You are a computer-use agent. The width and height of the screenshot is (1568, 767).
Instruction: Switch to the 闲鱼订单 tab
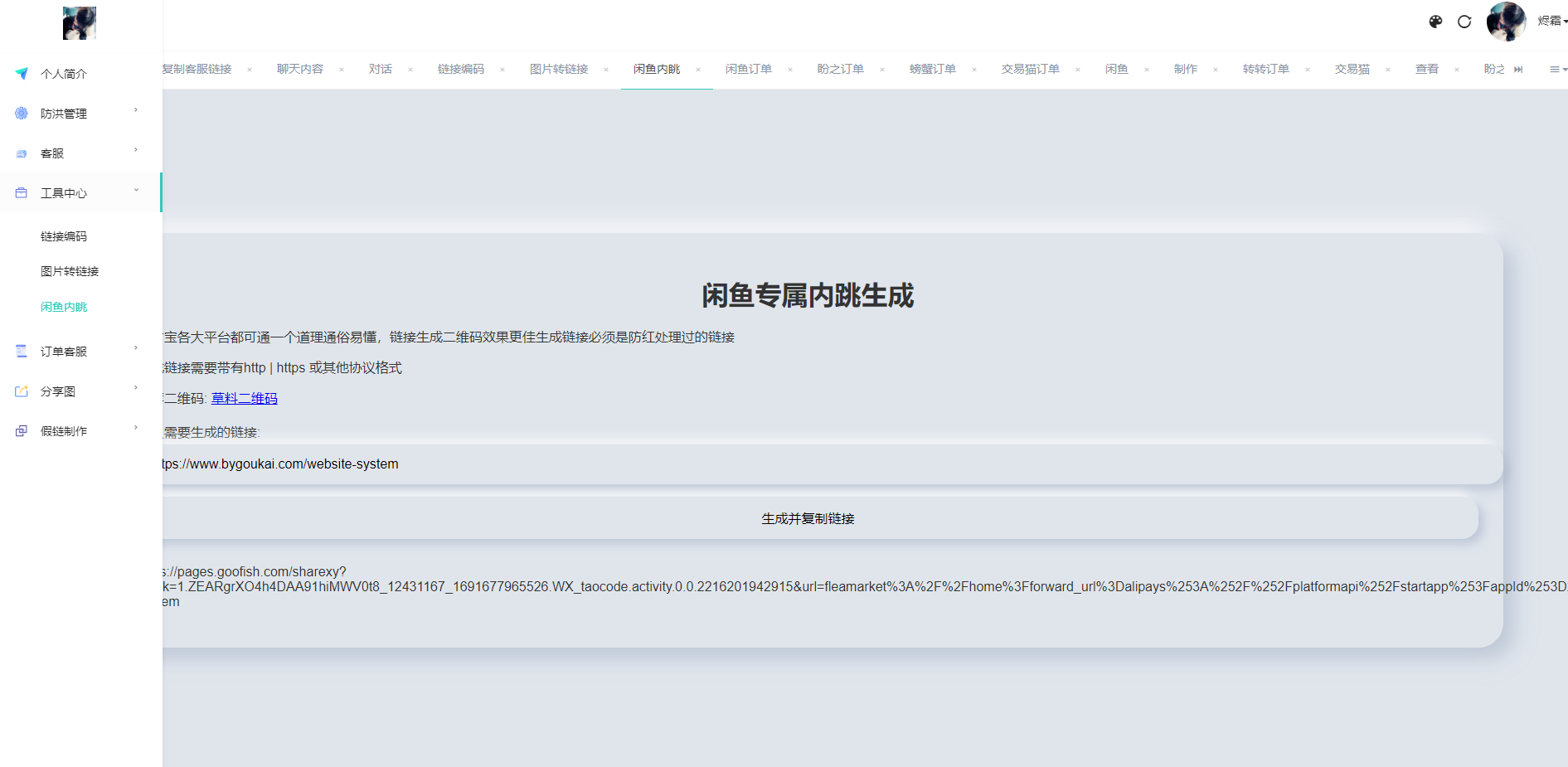click(x=748, y=70)
